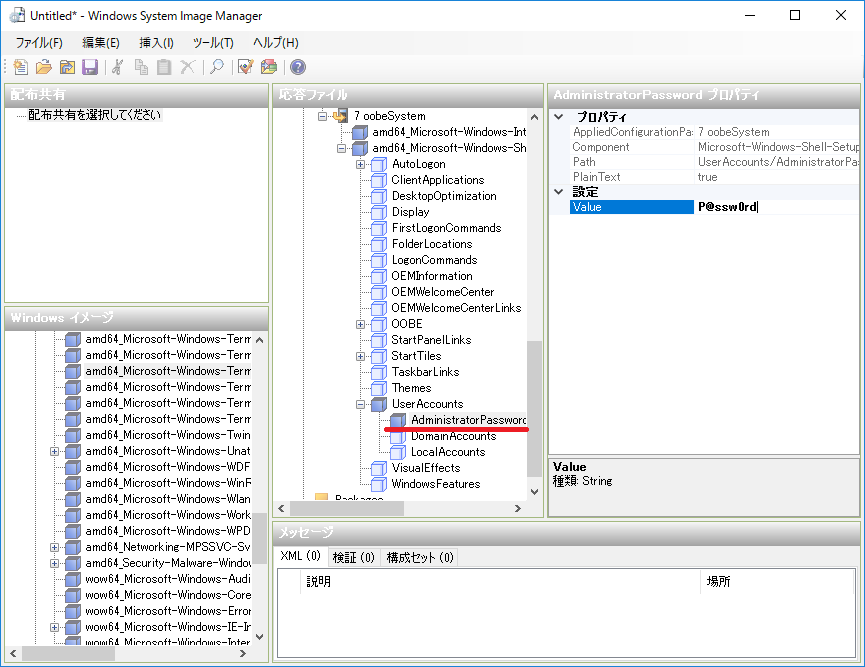Click the Find magnifier icon
Image resolution: width=865 pixels, height=667 pixels.
[x=217, y=67]
